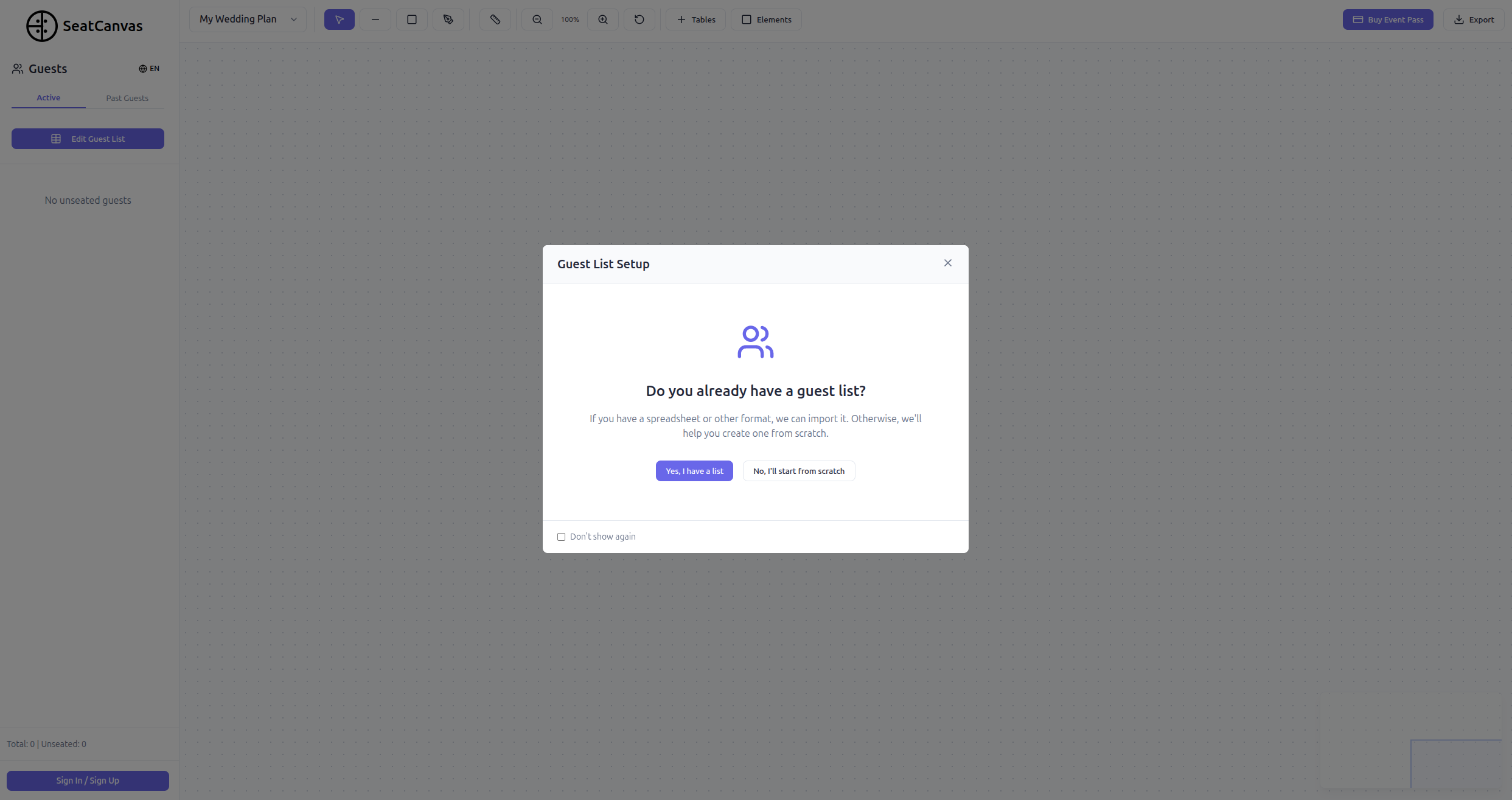Screen dimensions: 1512x800
Task: Click the zoom out magnifier
Action: (537, 19)
